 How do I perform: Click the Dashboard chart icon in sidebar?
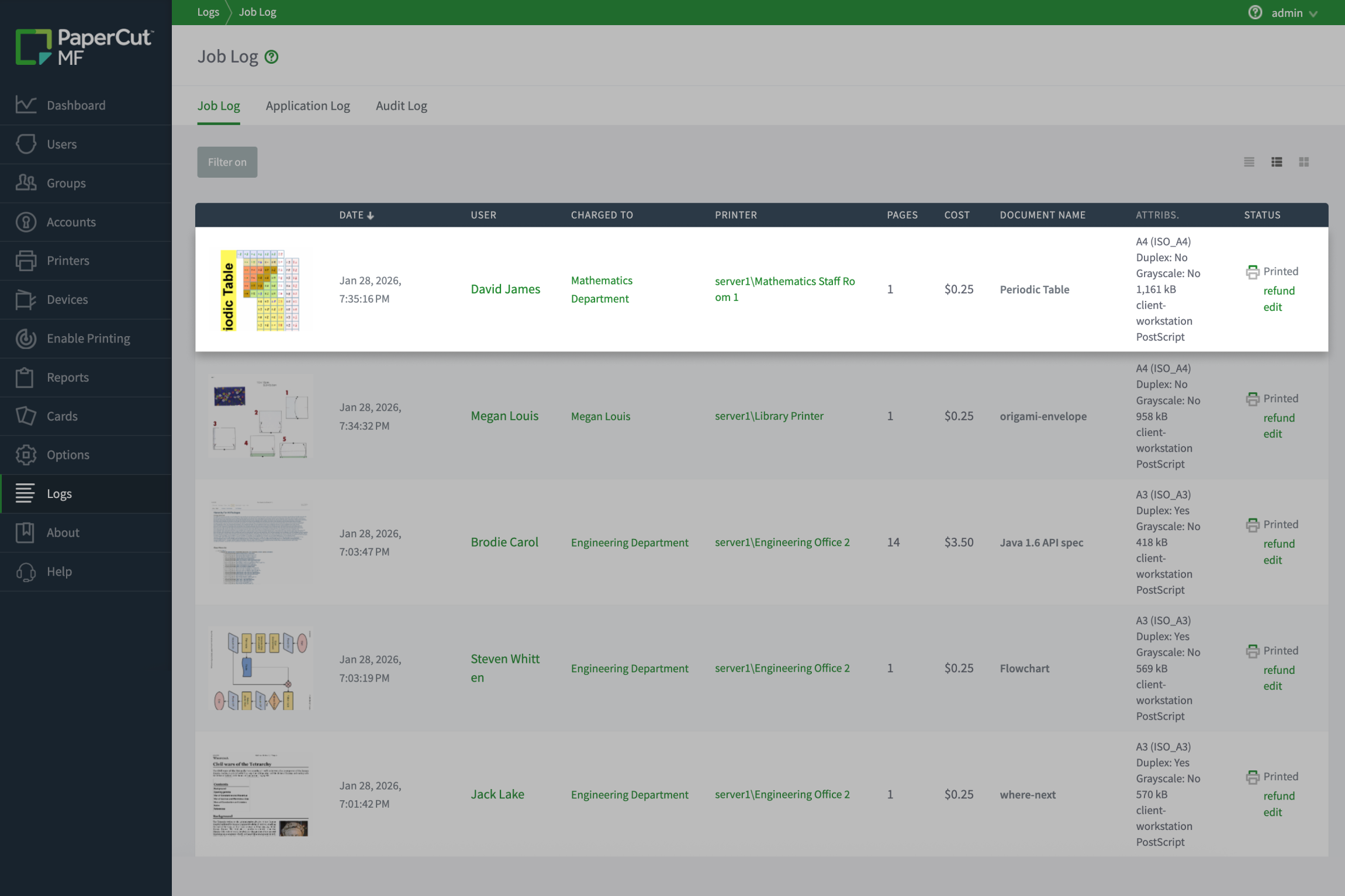pyautogui.click(x=26, y=105)
